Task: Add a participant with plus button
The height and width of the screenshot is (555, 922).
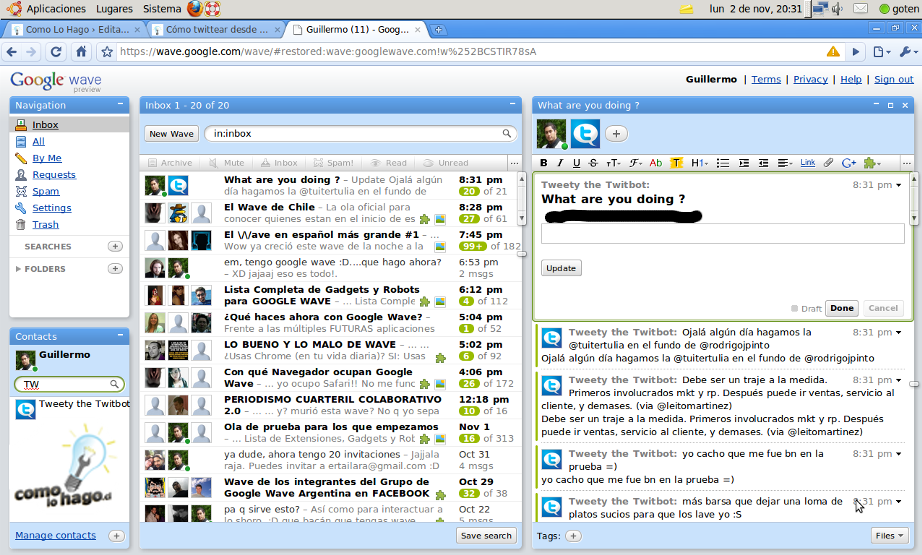Action: (616, 133)
